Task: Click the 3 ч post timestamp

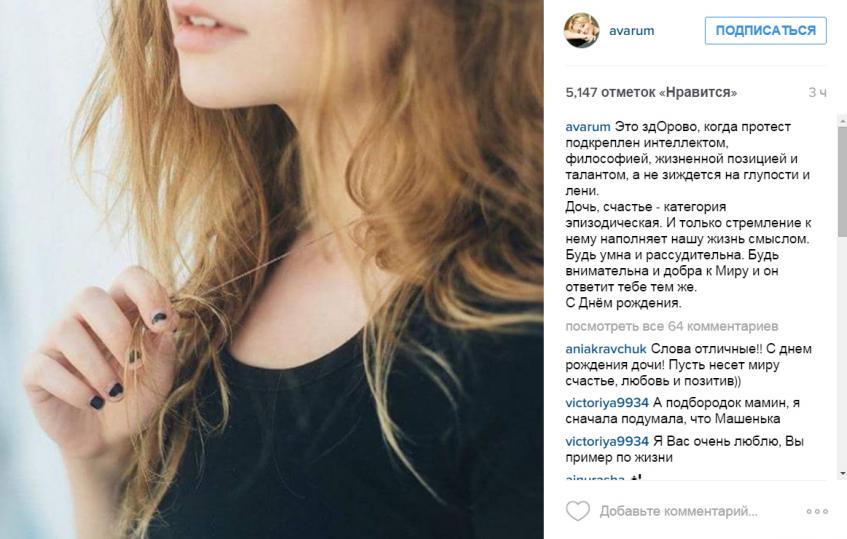Action: click(817, 92)
